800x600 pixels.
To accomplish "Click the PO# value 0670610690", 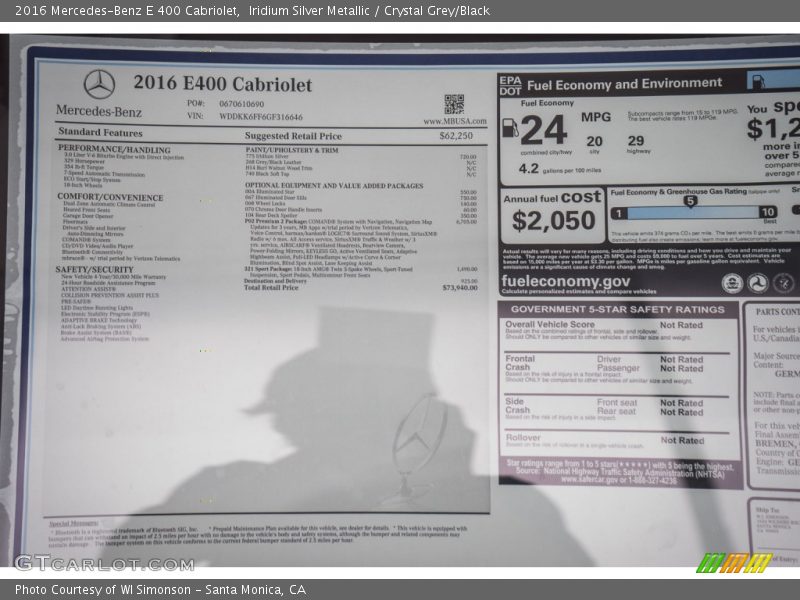I will click(x=241, y=104).
